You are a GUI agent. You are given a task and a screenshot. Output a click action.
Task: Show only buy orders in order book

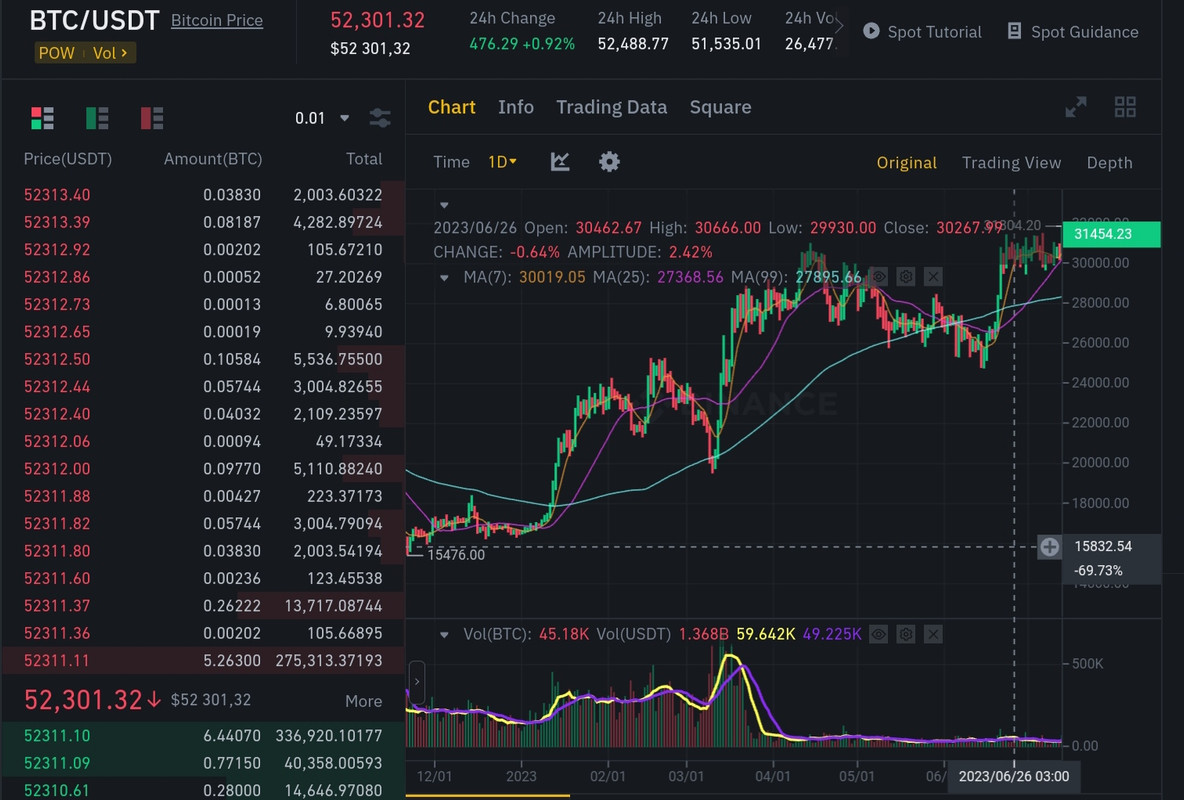(97, 118)
